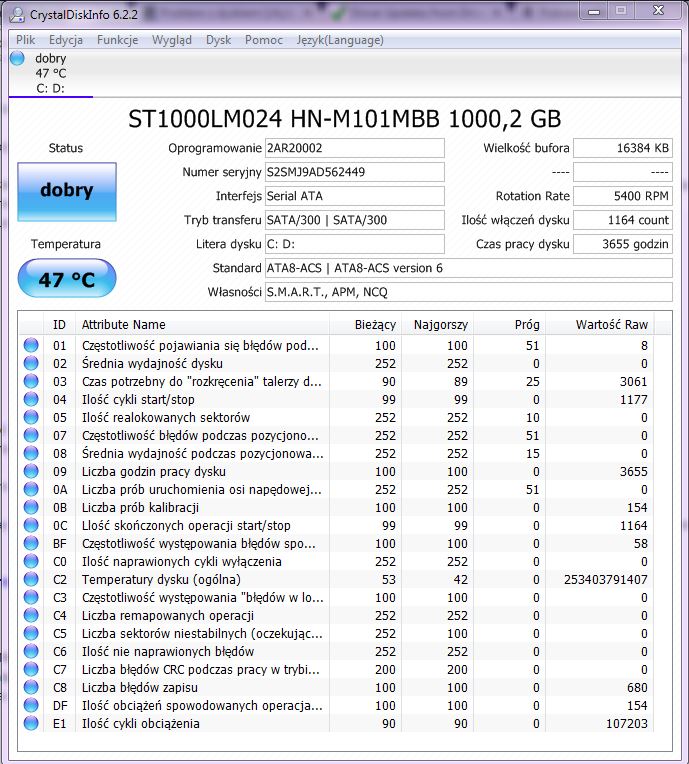Click the Litera dysku field

pyautogui.click(x=354, y=244)
